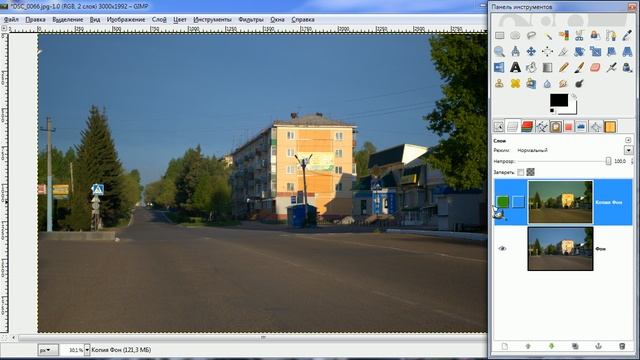
Task: Toggle Quick Mask at canvas bottom-left corner
Action: [4, 338]
